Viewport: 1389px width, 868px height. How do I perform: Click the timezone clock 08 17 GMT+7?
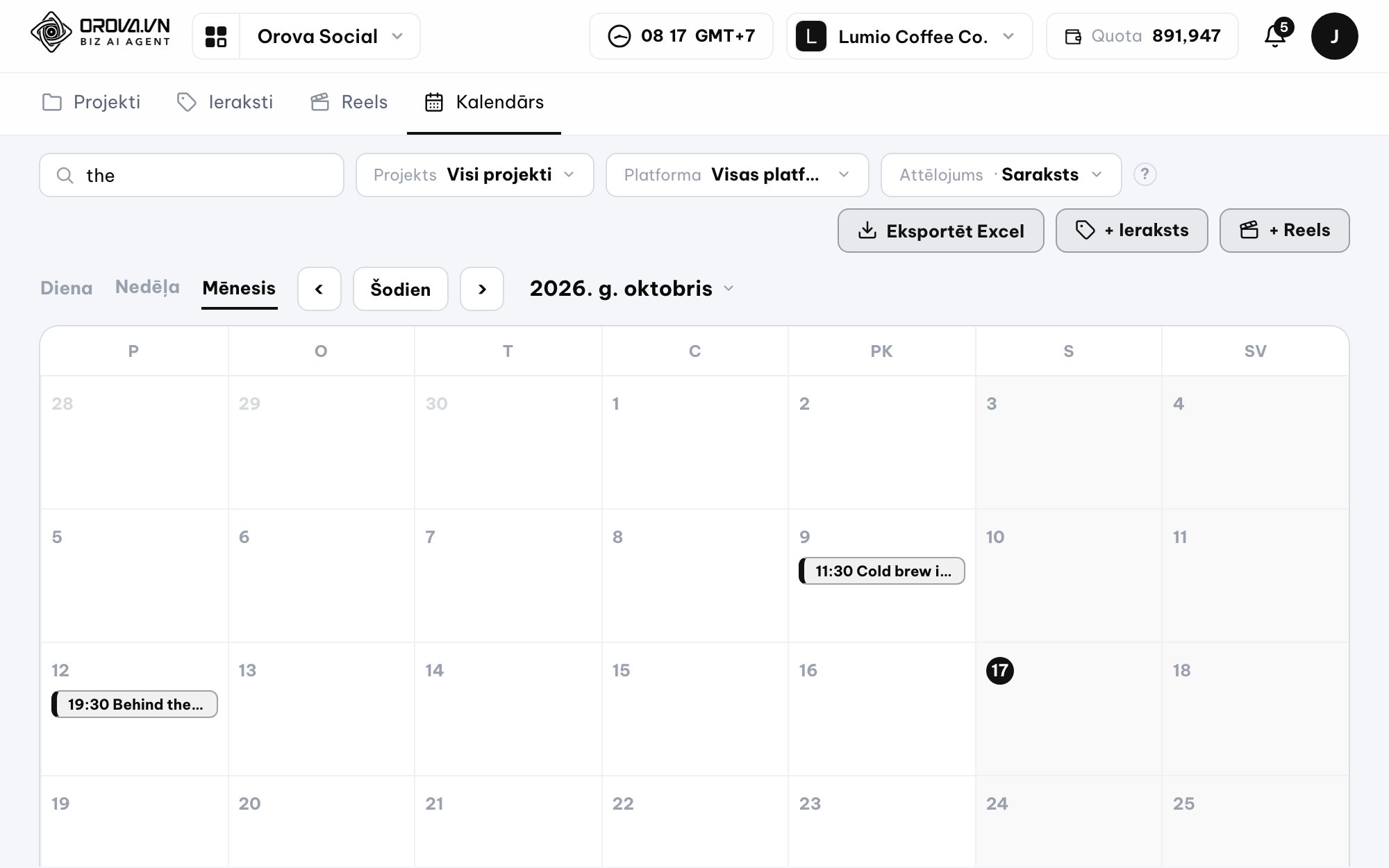pyautogui.click(x=681, y=36)
